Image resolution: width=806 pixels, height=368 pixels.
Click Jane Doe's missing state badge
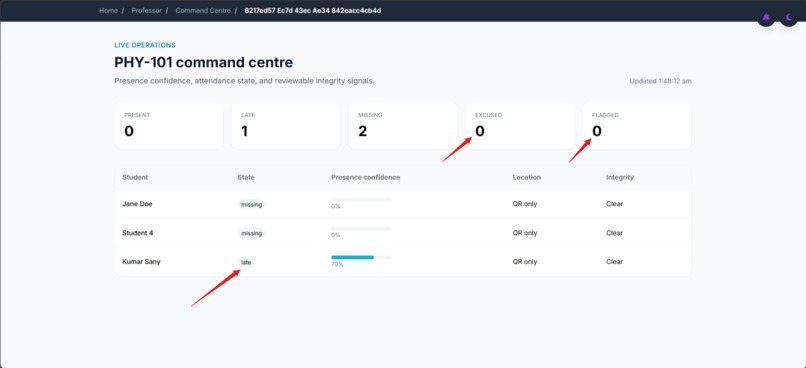coord(251,204)
